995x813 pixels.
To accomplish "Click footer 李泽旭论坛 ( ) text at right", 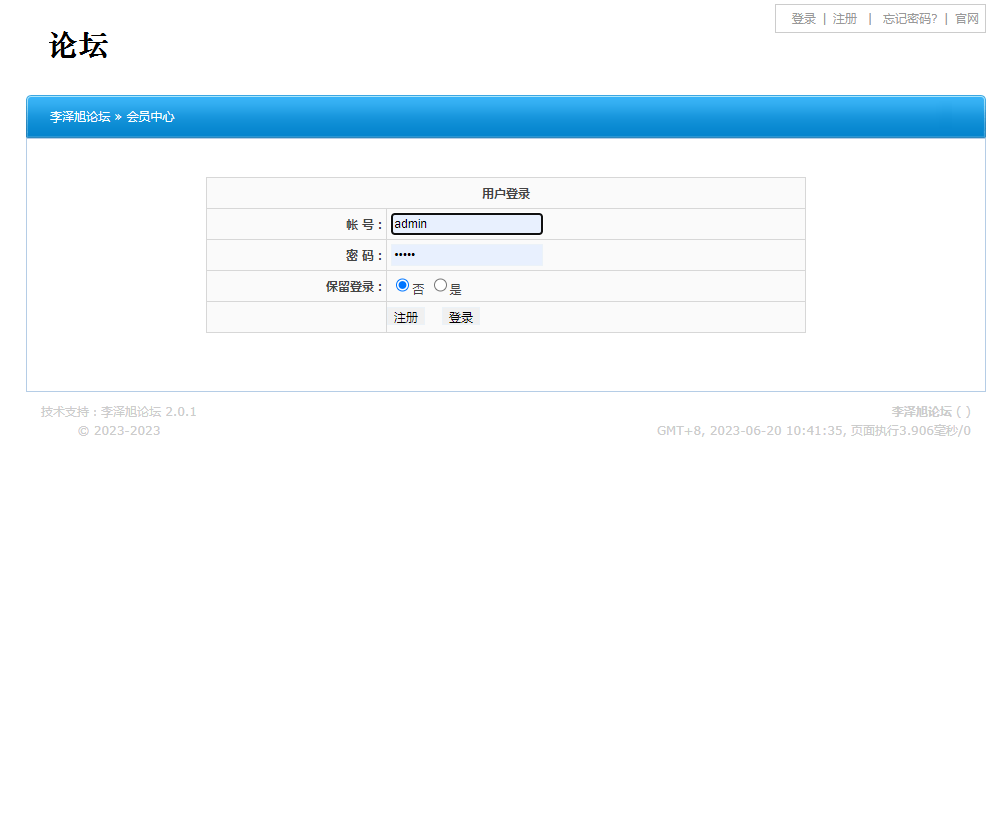I will click(931, 412).
